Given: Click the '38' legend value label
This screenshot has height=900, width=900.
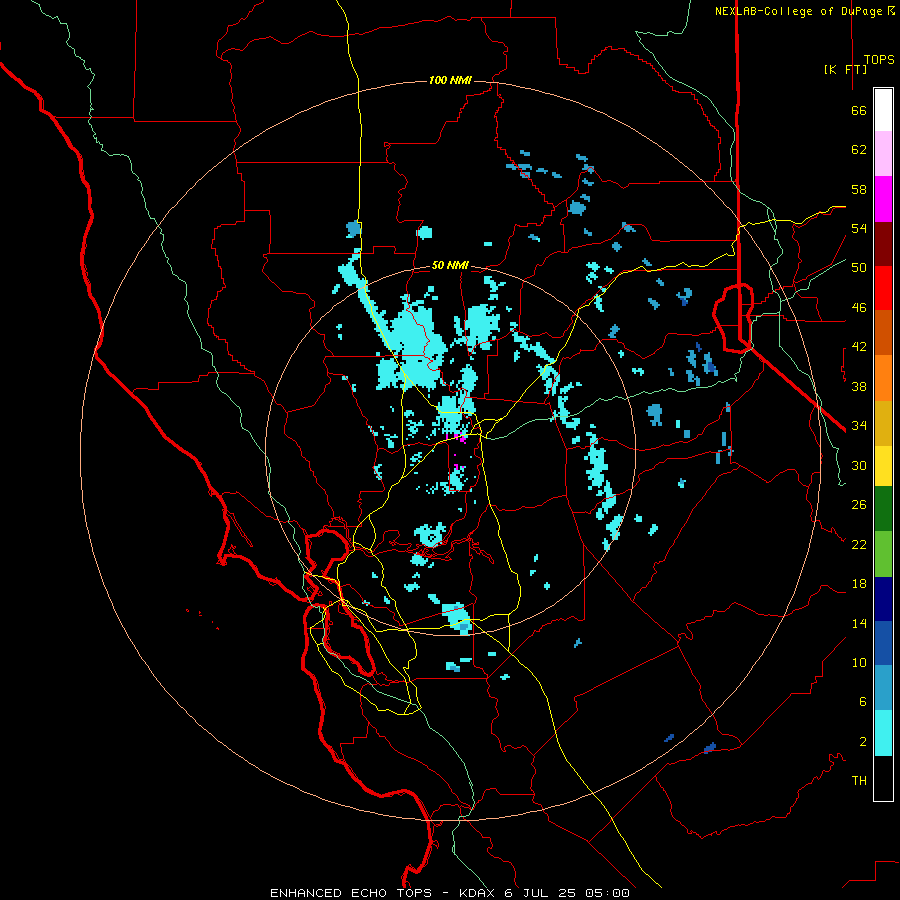Looking at the screenshot, I should tap(859, 386).
